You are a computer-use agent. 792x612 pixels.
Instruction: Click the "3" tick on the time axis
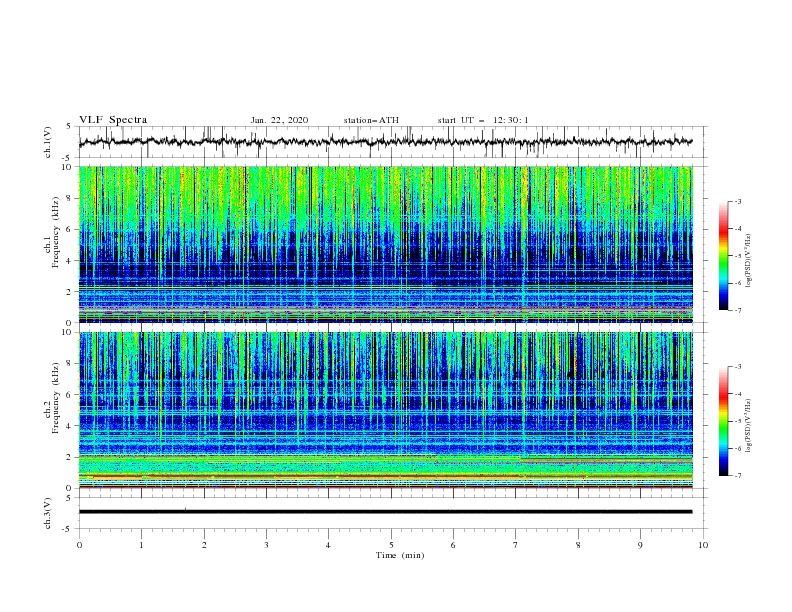point(266,545)
